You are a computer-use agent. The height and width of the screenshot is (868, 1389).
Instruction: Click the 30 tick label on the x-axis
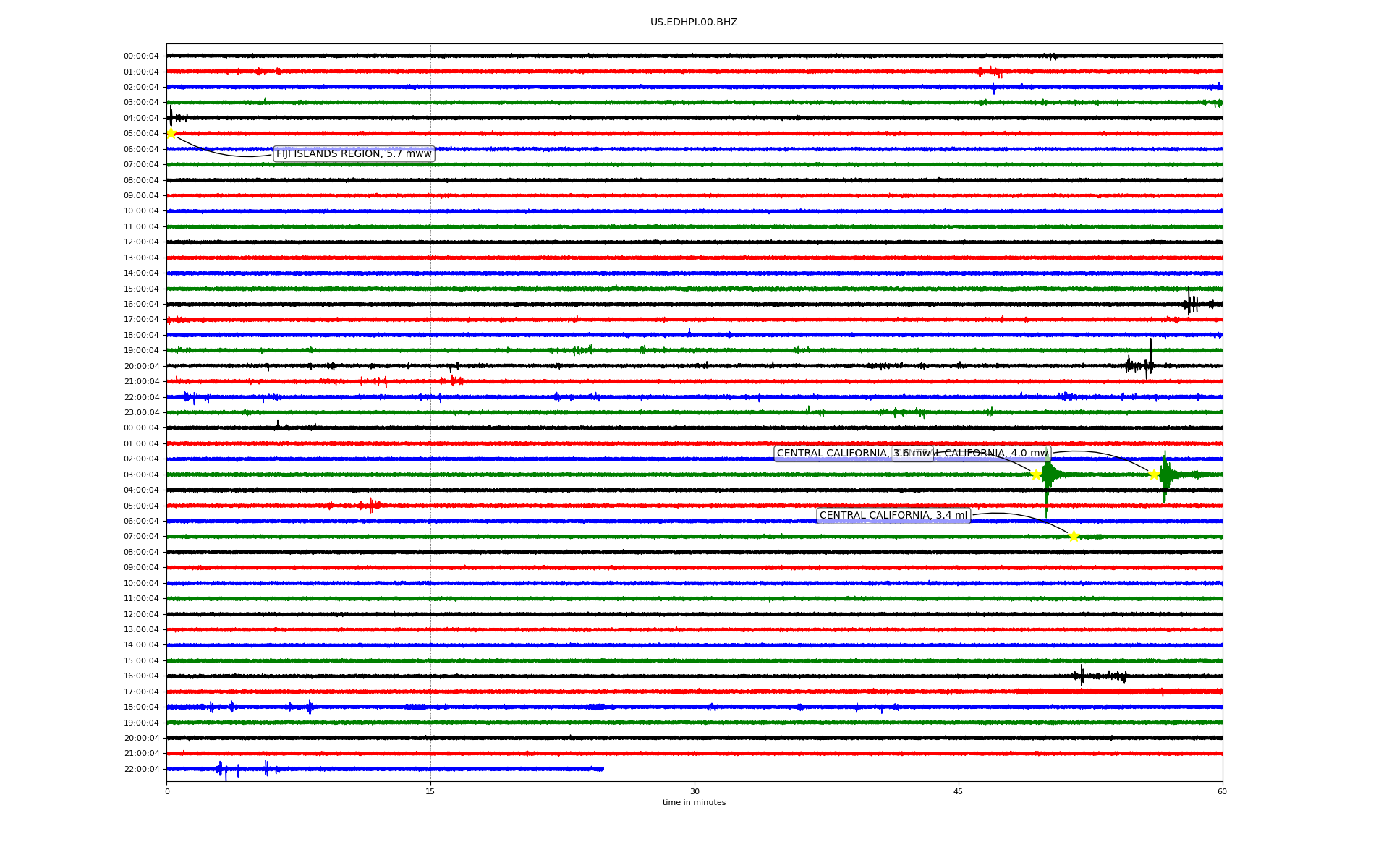[x=694, y=791]
